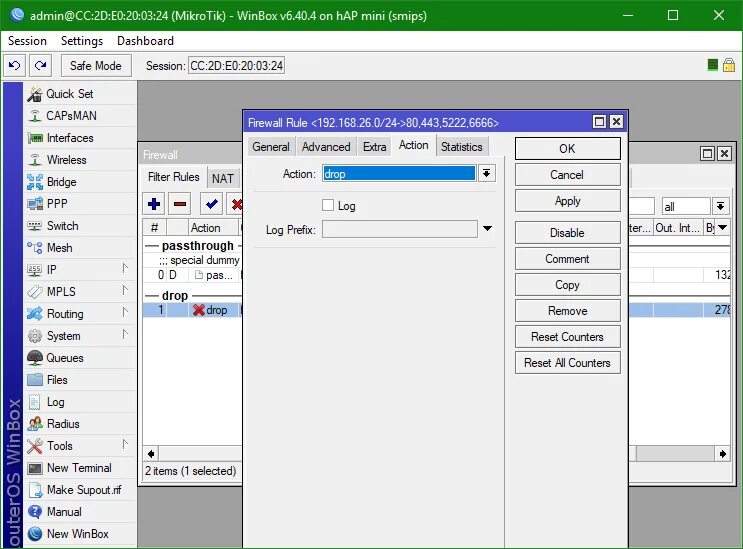Viewport: 743px width, 549px height.
Task: Expand the Log Prefix field arrow
Action: click(487, 229)
